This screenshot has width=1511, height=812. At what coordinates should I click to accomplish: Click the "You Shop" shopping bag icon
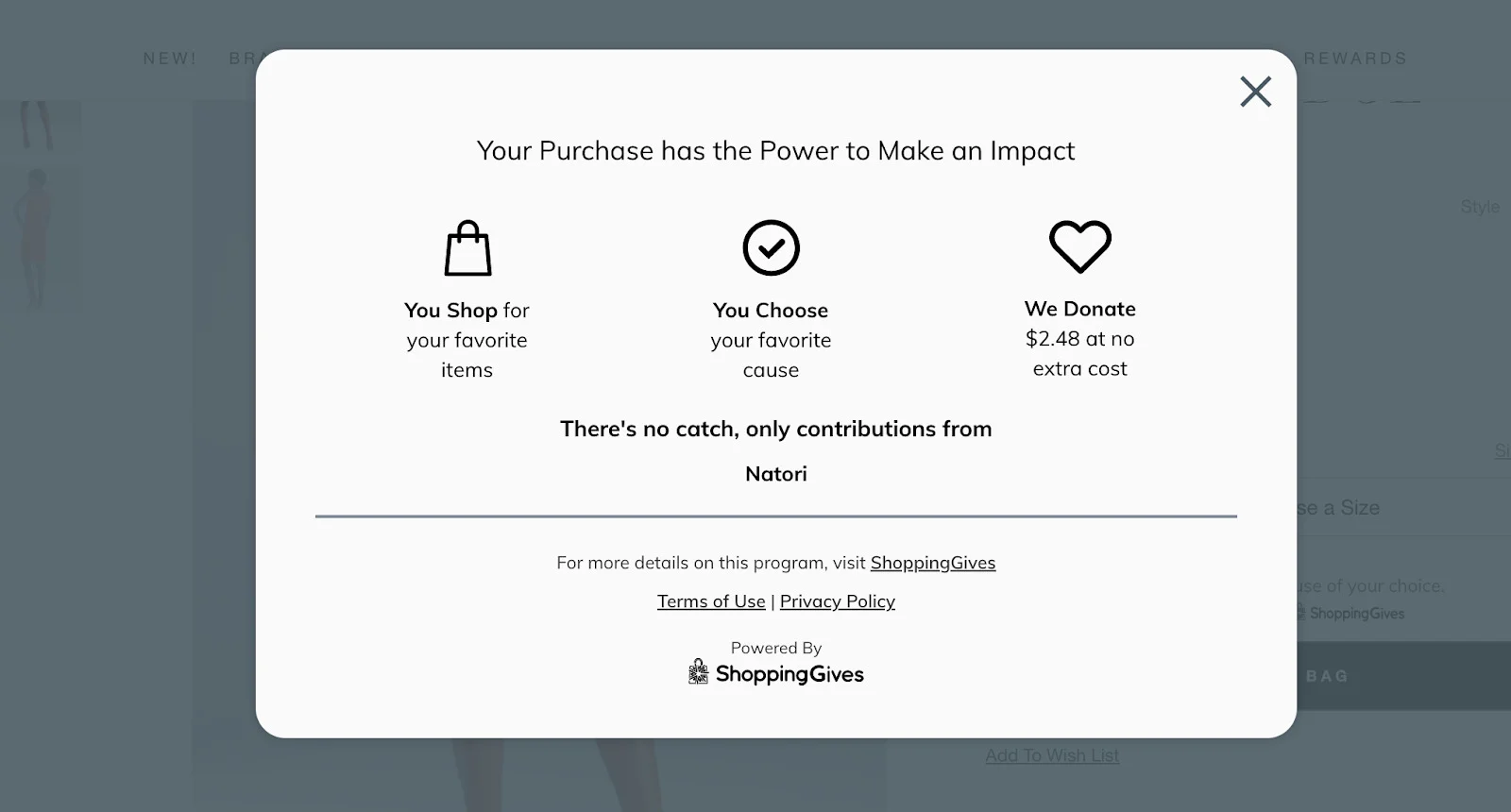tap(467, 248)
